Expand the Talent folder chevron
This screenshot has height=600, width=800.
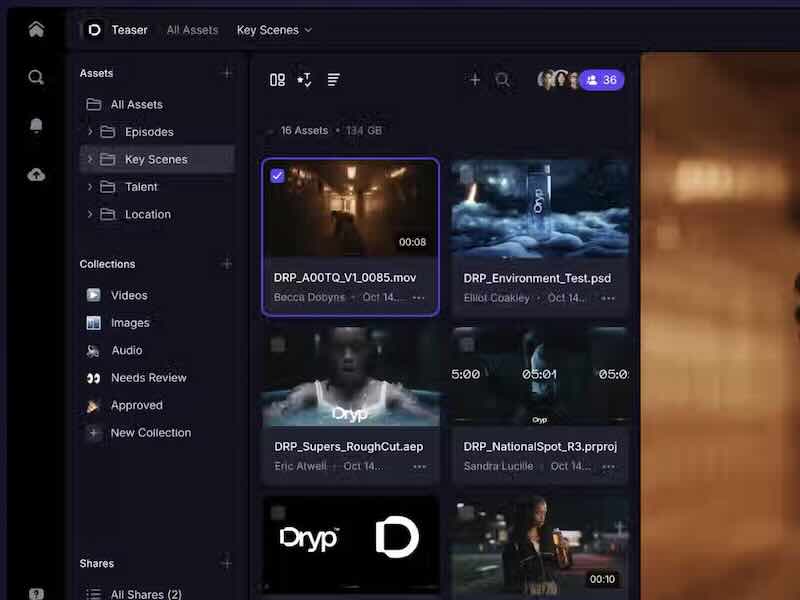pyautogui.click(x=90, y=187)
